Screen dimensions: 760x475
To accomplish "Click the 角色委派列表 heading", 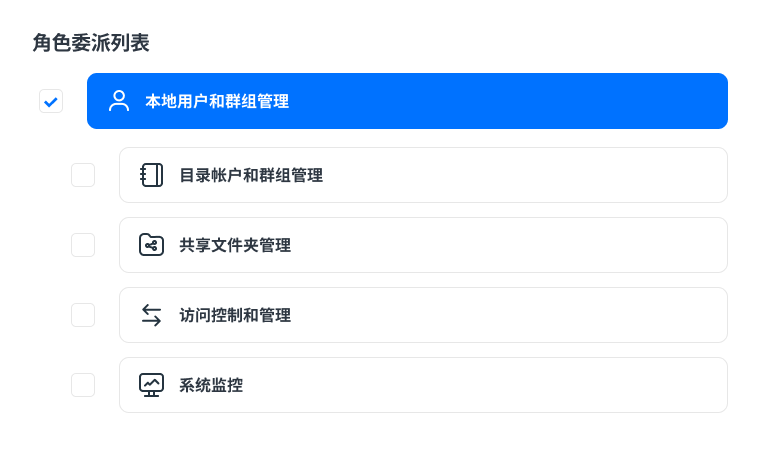I will (x=92, y=42).
